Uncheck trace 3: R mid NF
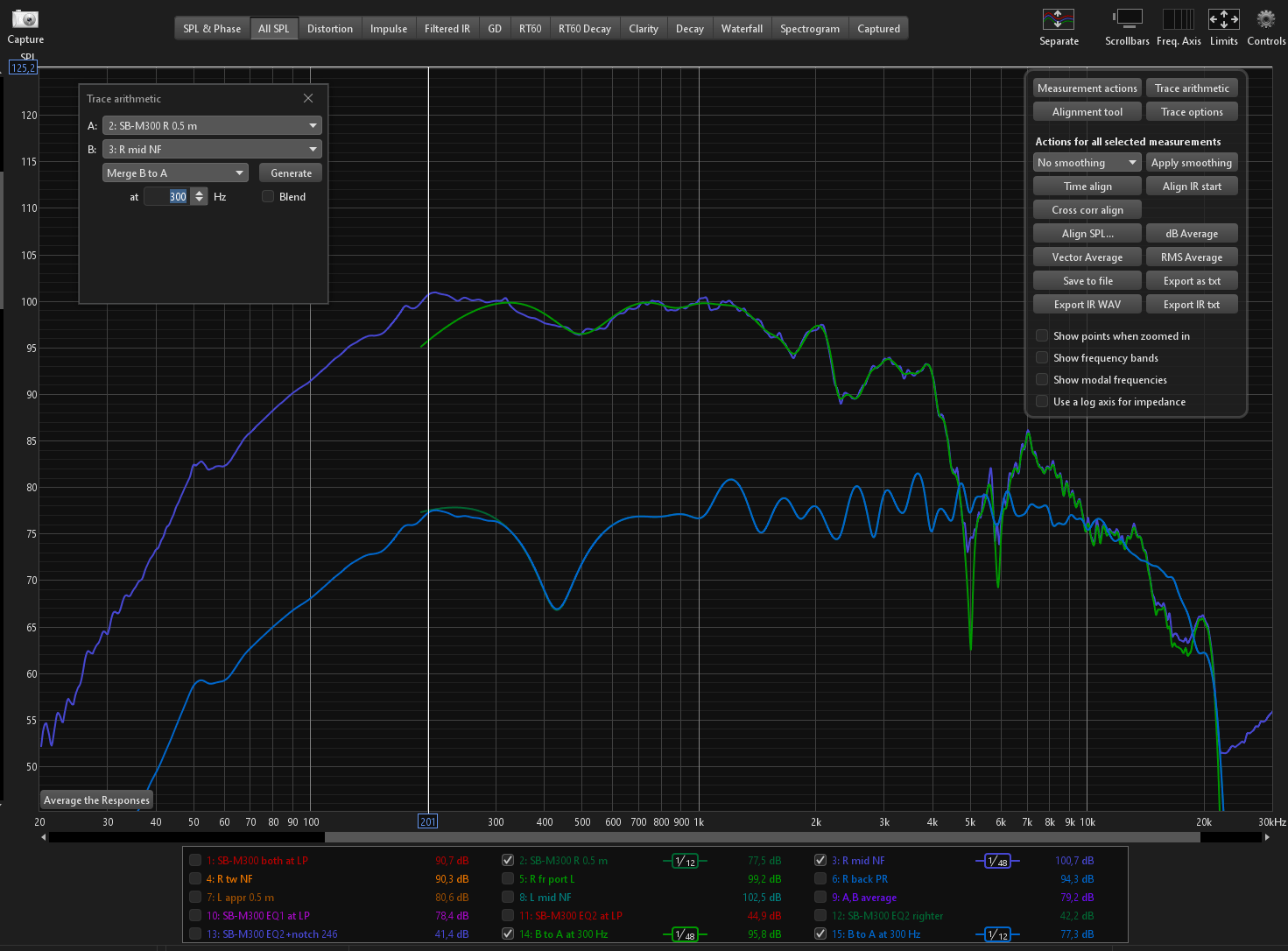 820,860
